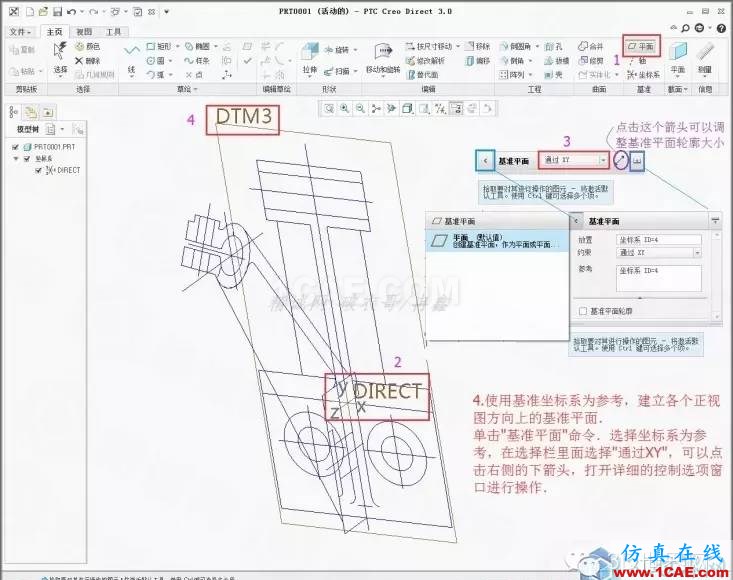Click the 平面 section button in 截面 group
This screenshot has width=733, height=580.
coord(678,58)
